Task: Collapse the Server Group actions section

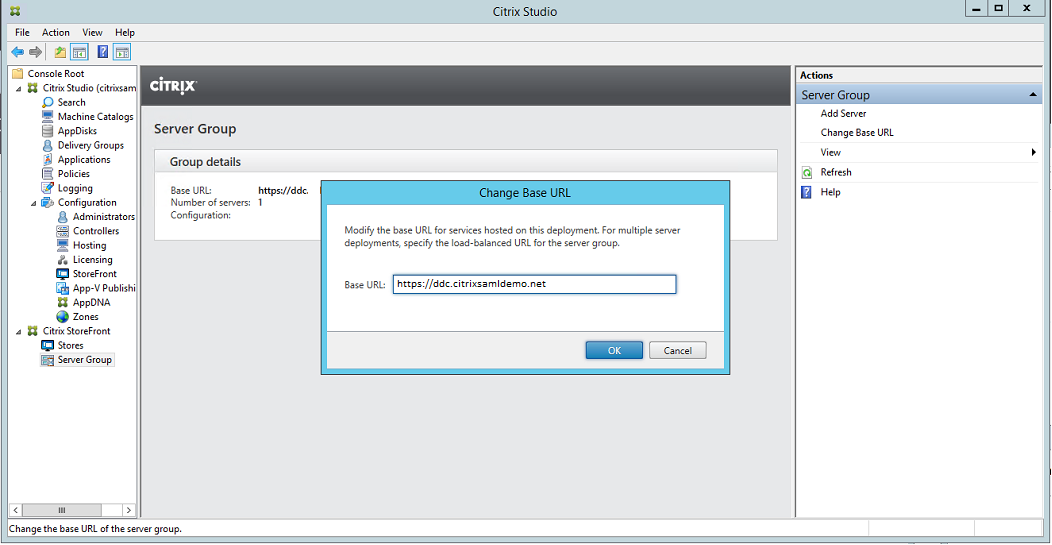Action: (1033, 95)
